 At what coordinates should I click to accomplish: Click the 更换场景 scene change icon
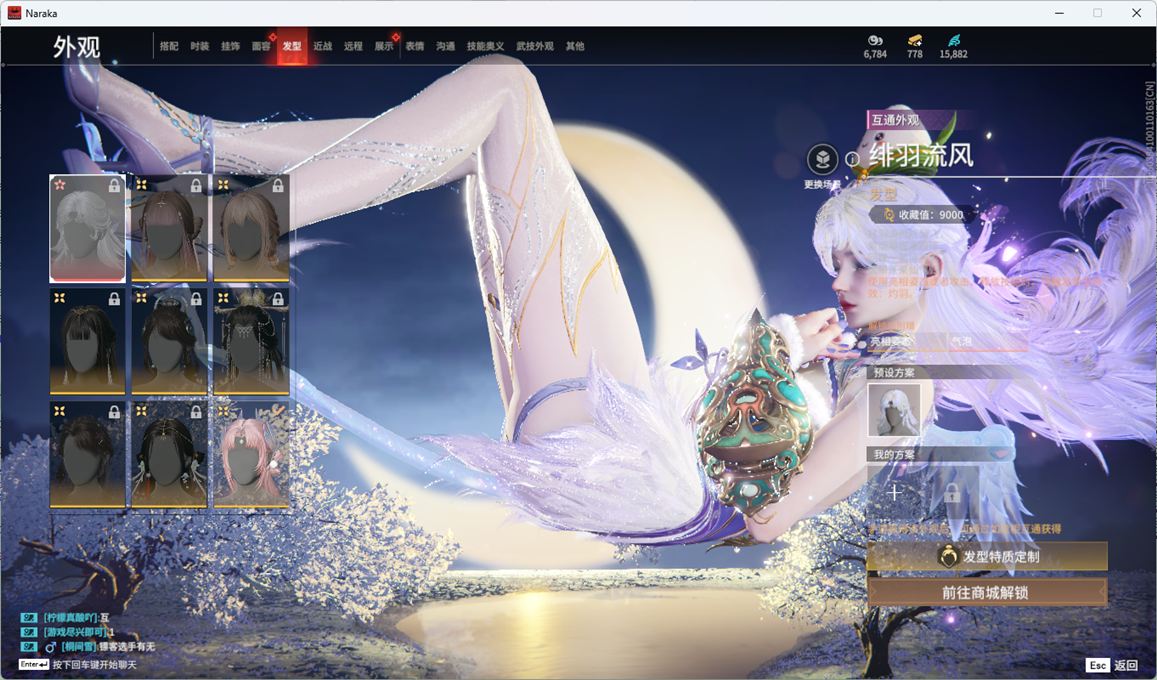coord(822,159)
